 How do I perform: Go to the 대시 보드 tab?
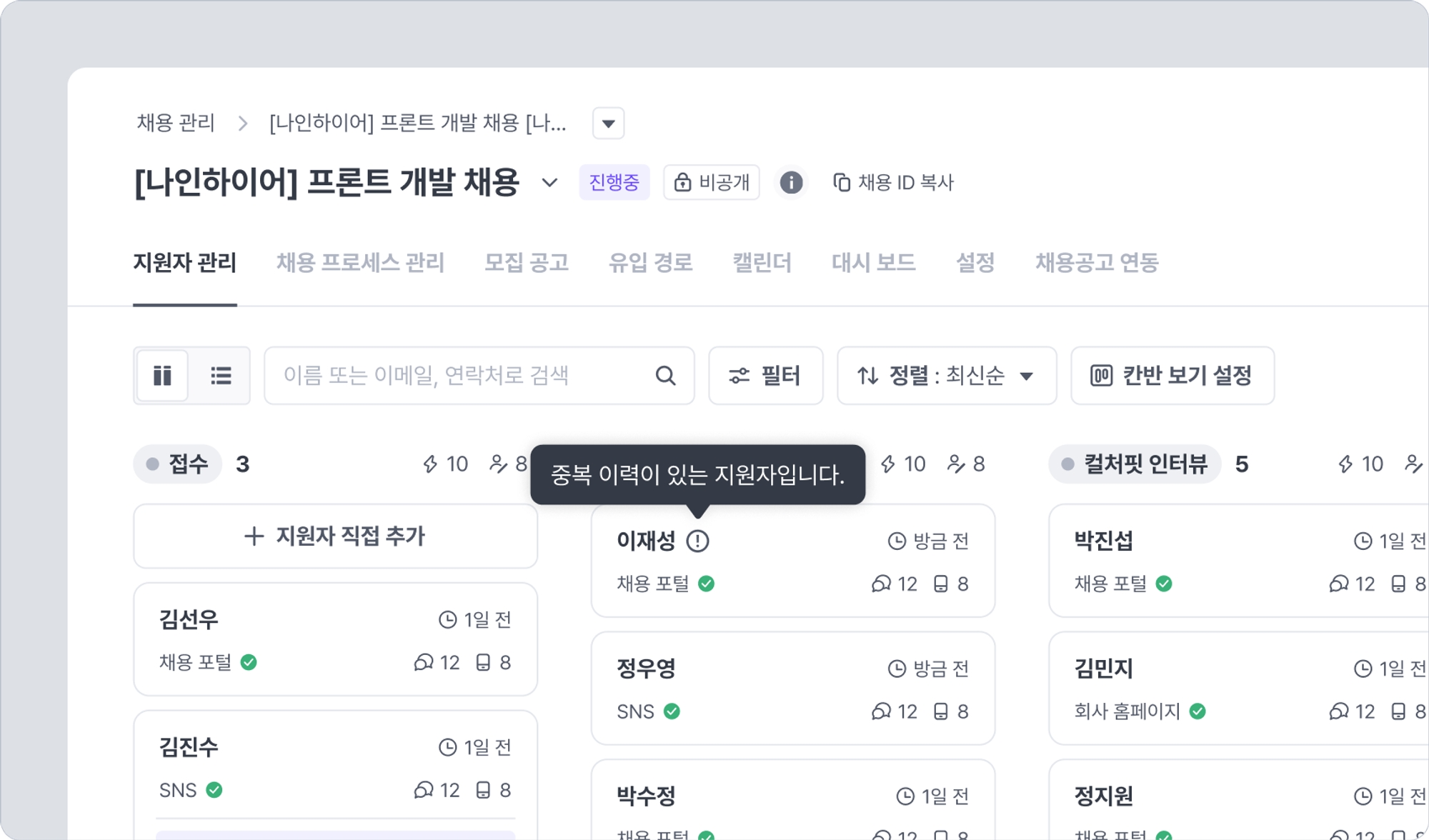click(x=873, y=263)
